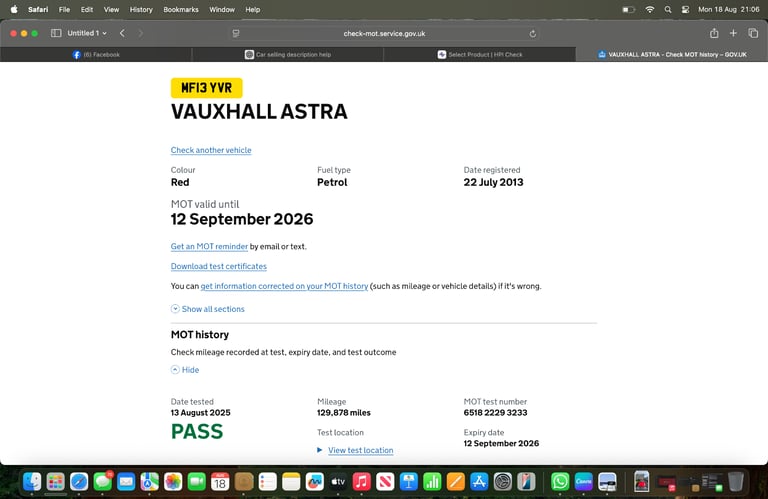Image resolution: width=768 pixels, height=499 pixels.
Task: Open Reminders app in the Dock
Action: coord(267,482)
